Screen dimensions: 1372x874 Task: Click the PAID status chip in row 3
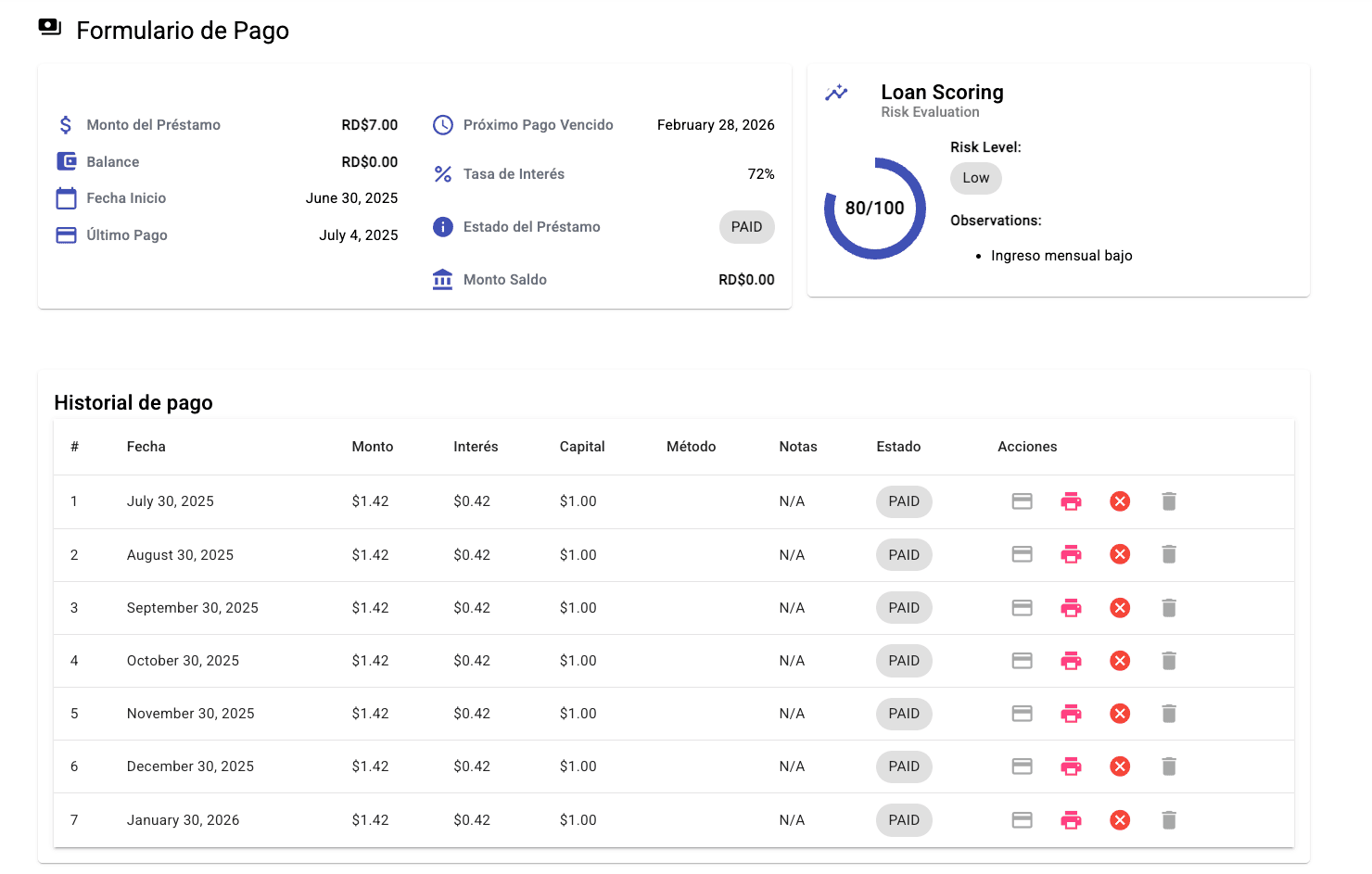(904, 608)
